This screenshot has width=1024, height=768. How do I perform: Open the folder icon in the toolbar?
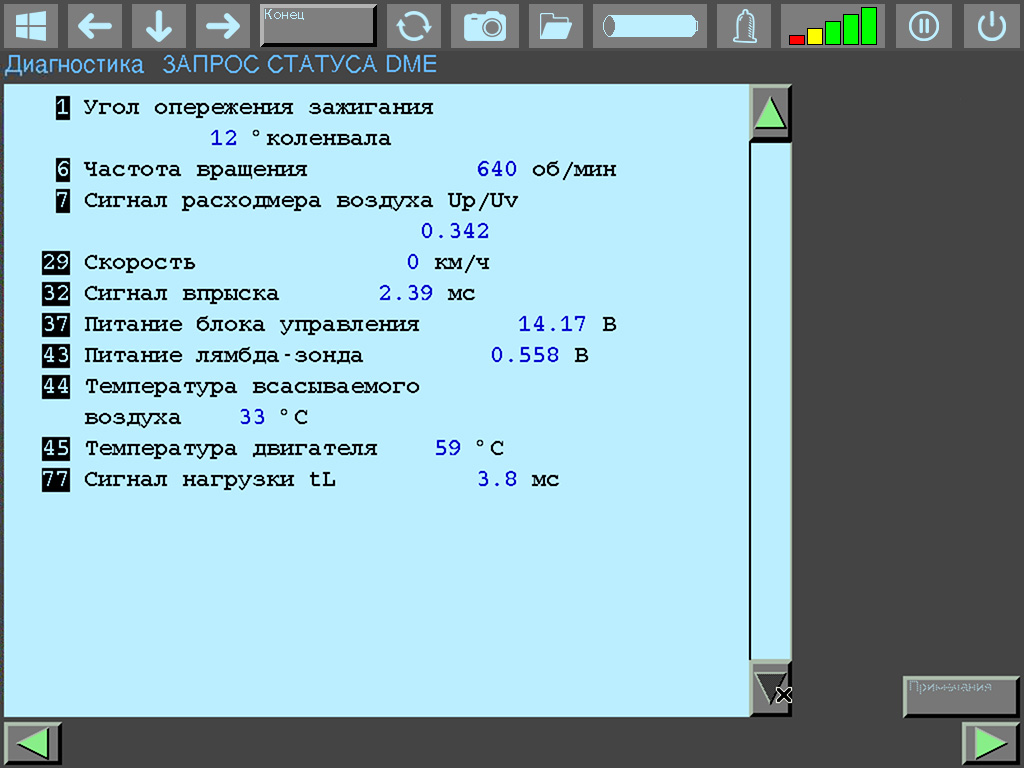coord(555,26)
